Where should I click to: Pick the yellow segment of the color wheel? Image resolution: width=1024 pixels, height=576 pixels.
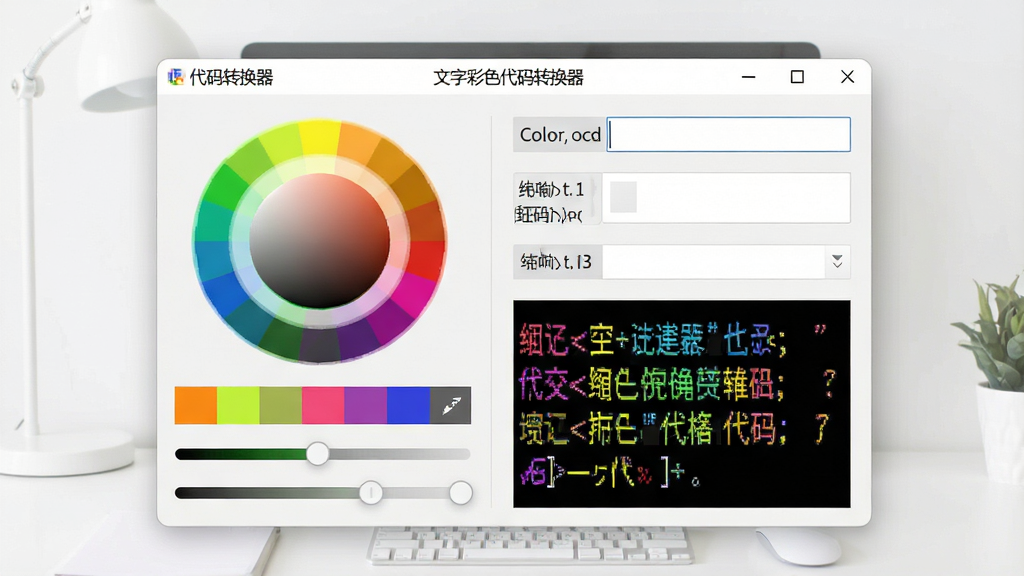point(320,136)
